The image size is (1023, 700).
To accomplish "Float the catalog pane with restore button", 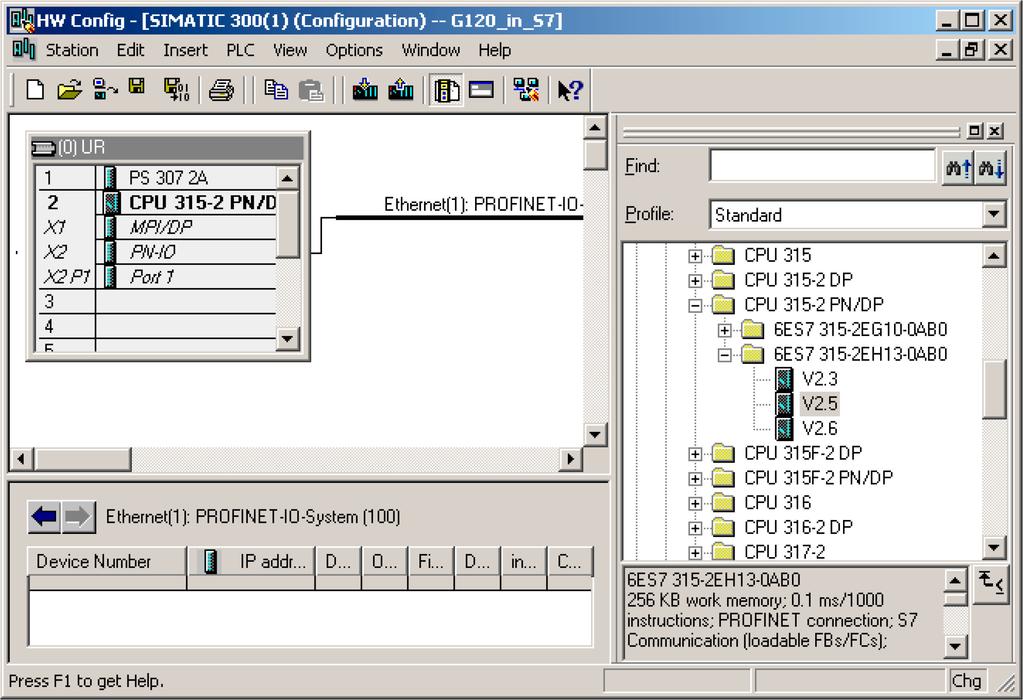I will [974, 130].
